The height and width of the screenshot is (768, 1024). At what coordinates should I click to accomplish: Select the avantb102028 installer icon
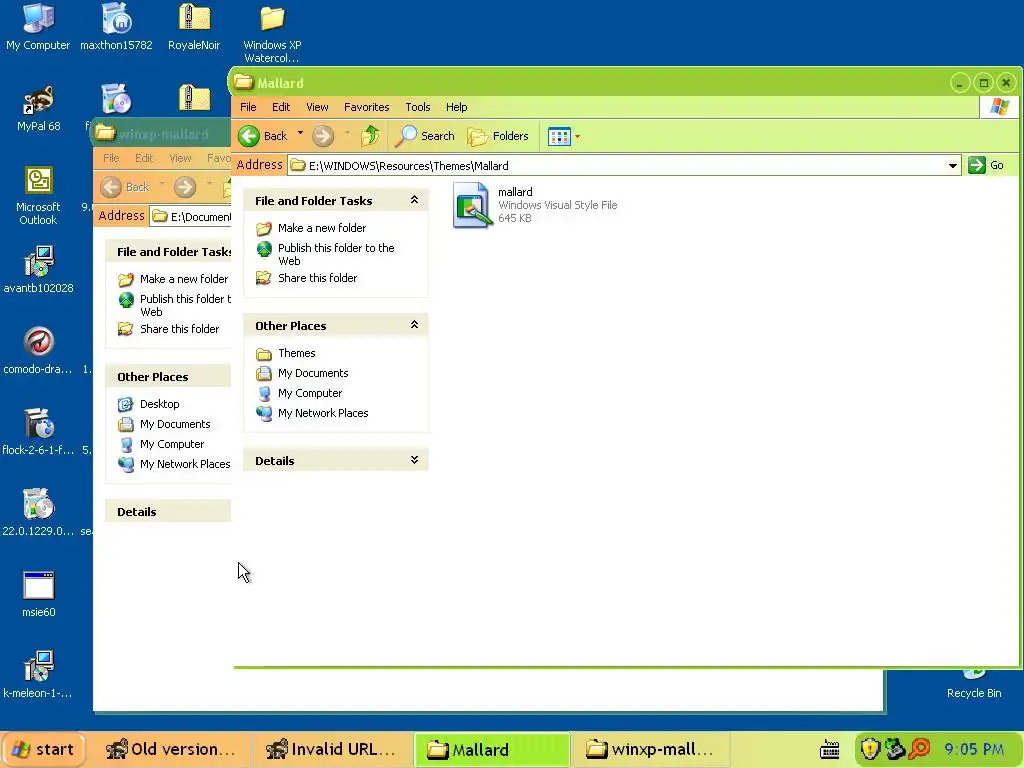[39, 270]
